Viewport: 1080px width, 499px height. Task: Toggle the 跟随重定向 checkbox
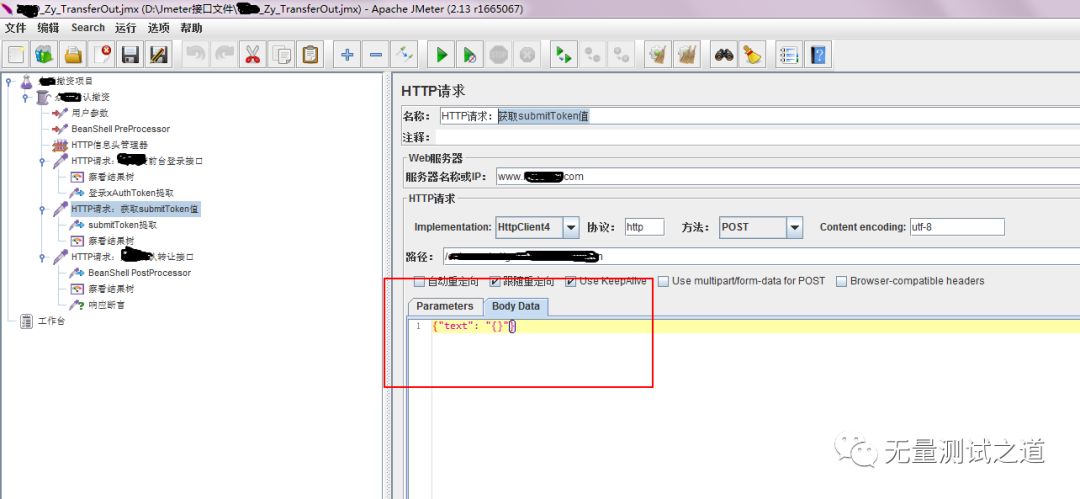point(495,281)
